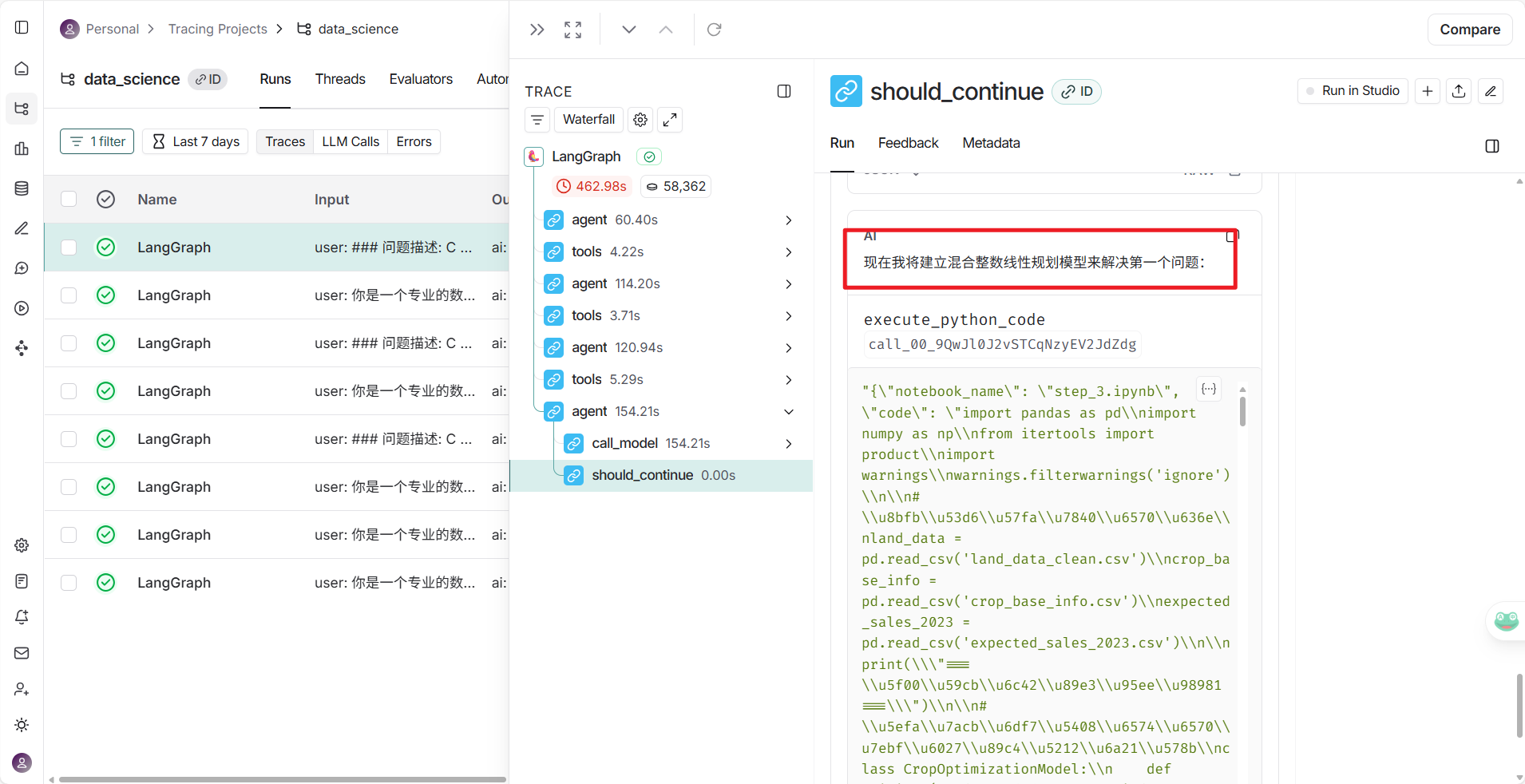1525x784 pixels.
Task: Check the last LangGraph row checkbox
Action: [x=69, y=583]
